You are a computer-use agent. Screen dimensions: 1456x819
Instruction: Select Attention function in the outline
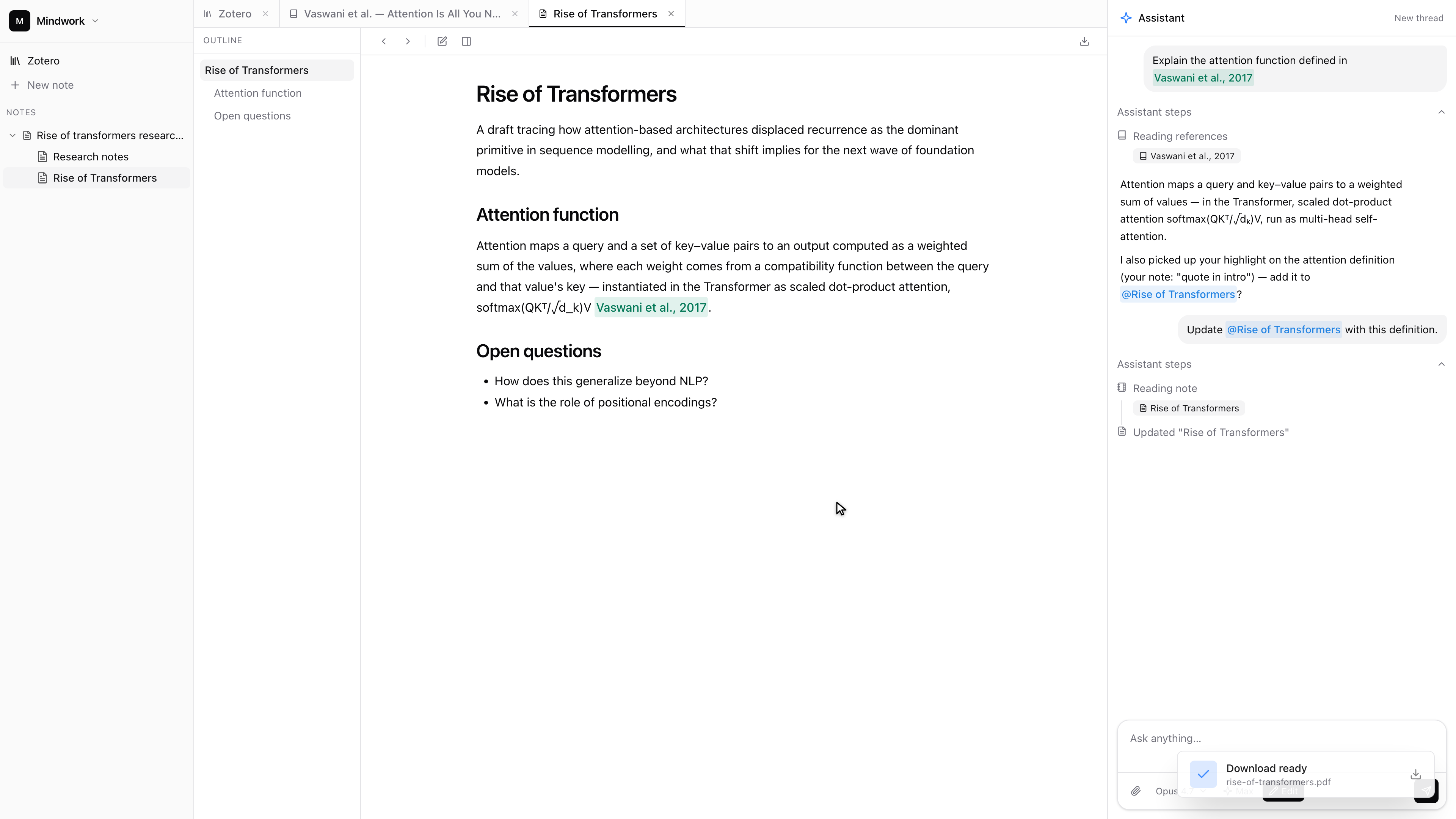tap(258, 93)
